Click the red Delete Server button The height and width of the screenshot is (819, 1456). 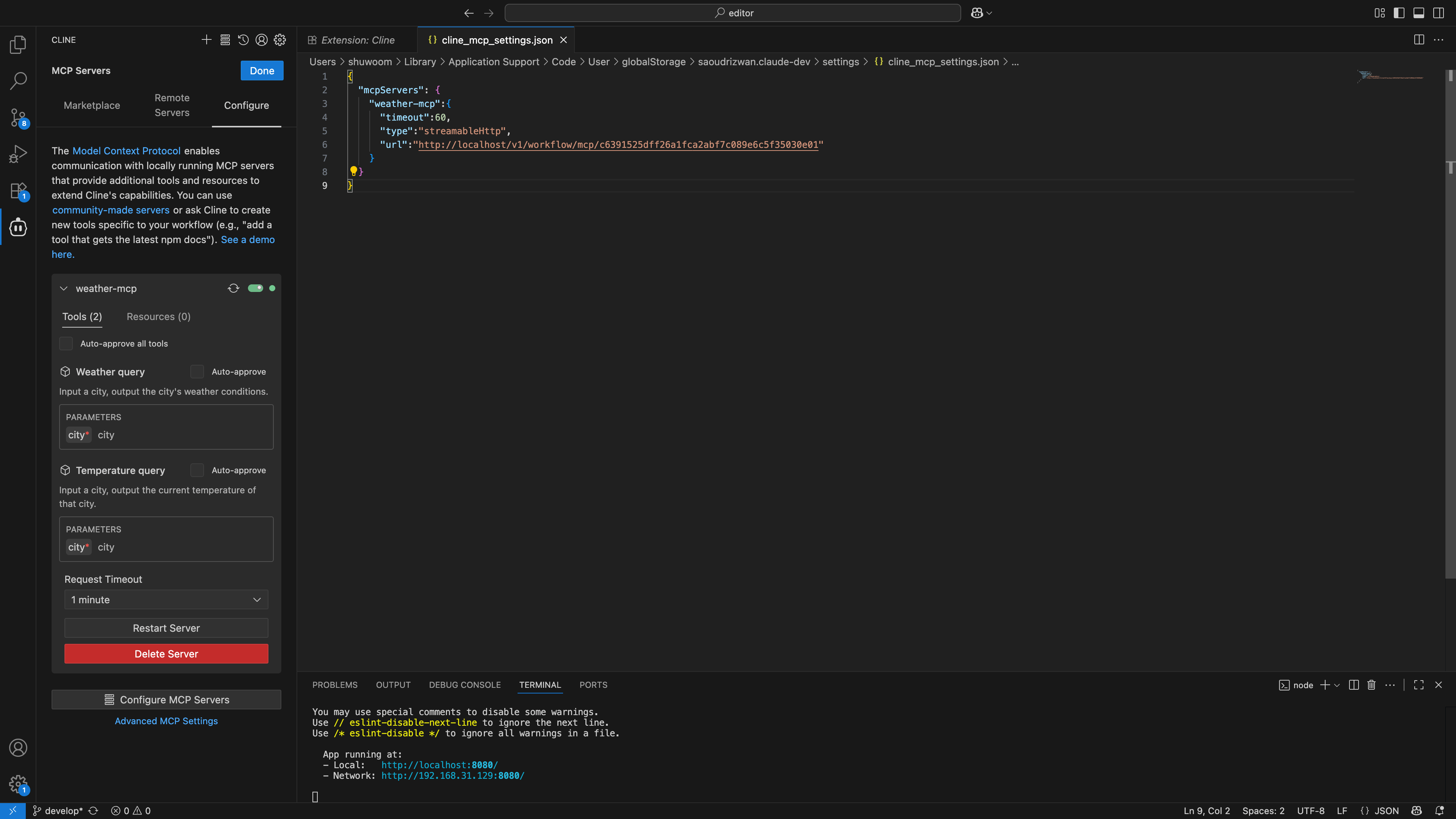click(x=166, y=654)
